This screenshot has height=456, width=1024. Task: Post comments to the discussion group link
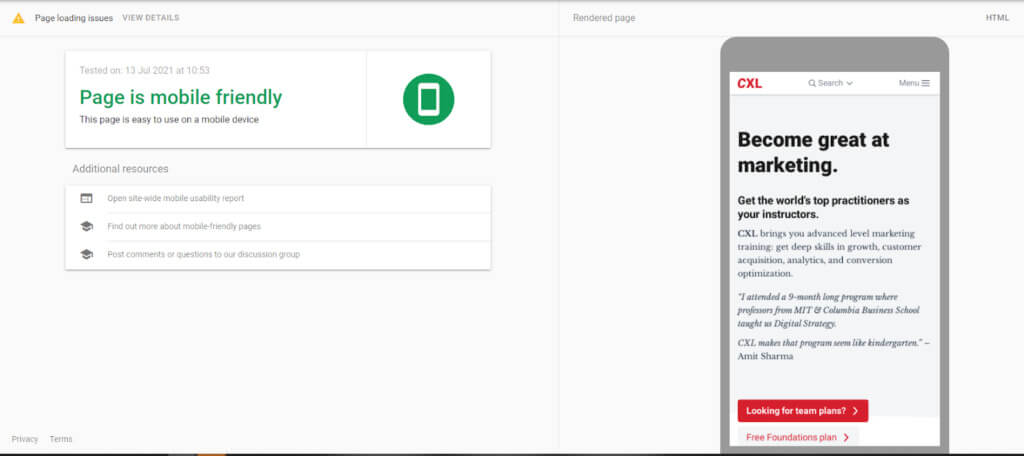click(204, 255)
